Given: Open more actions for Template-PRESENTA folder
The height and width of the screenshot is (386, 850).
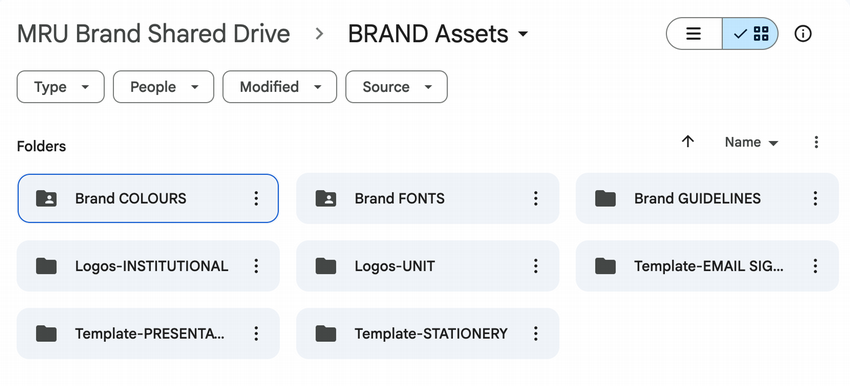Looking at the screenshot, I should 256,333.
